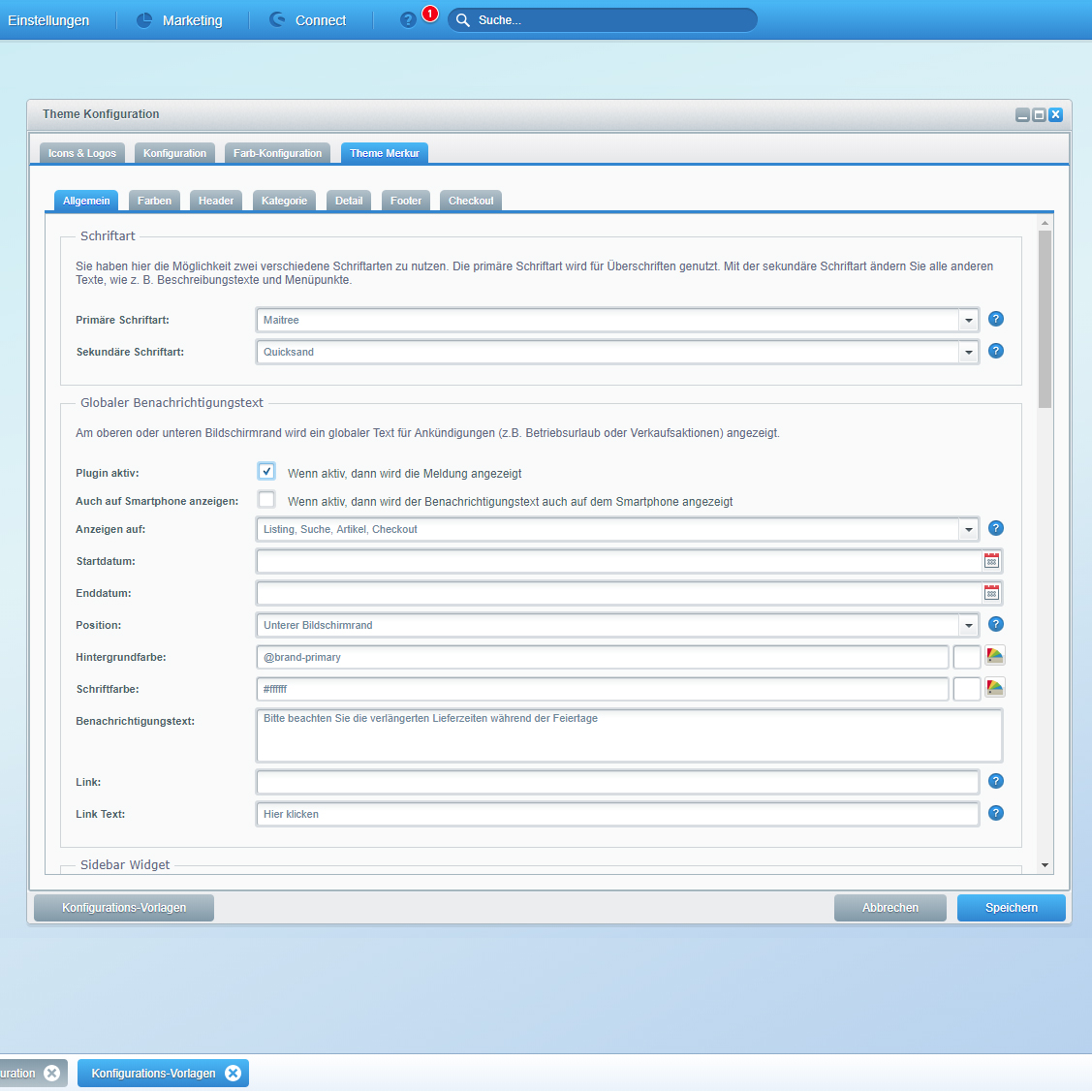Show help for Position field

[996, 625]
